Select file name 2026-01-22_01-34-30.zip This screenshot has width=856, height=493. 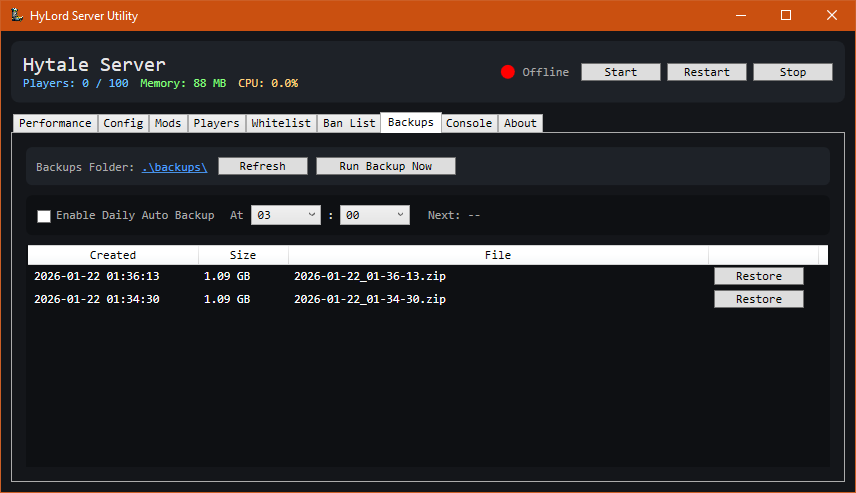(x=370, y=299)
